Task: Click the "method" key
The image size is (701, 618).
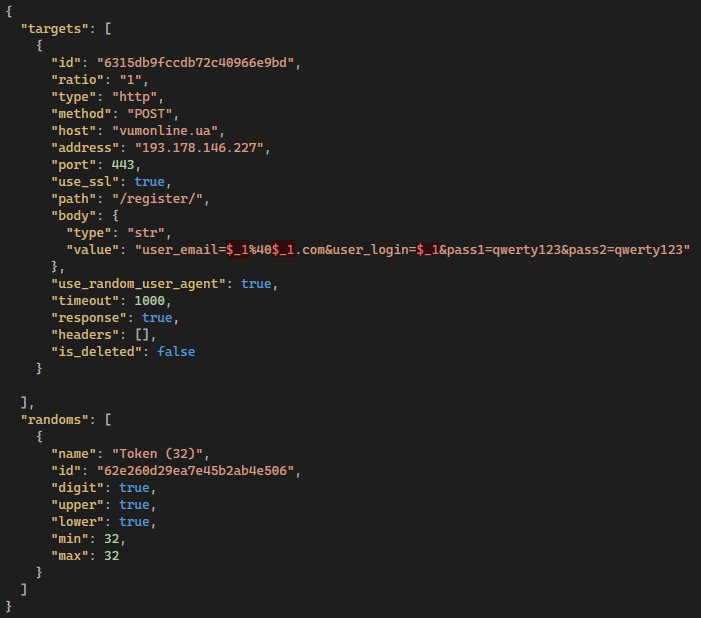Action: tap(81, 114)
